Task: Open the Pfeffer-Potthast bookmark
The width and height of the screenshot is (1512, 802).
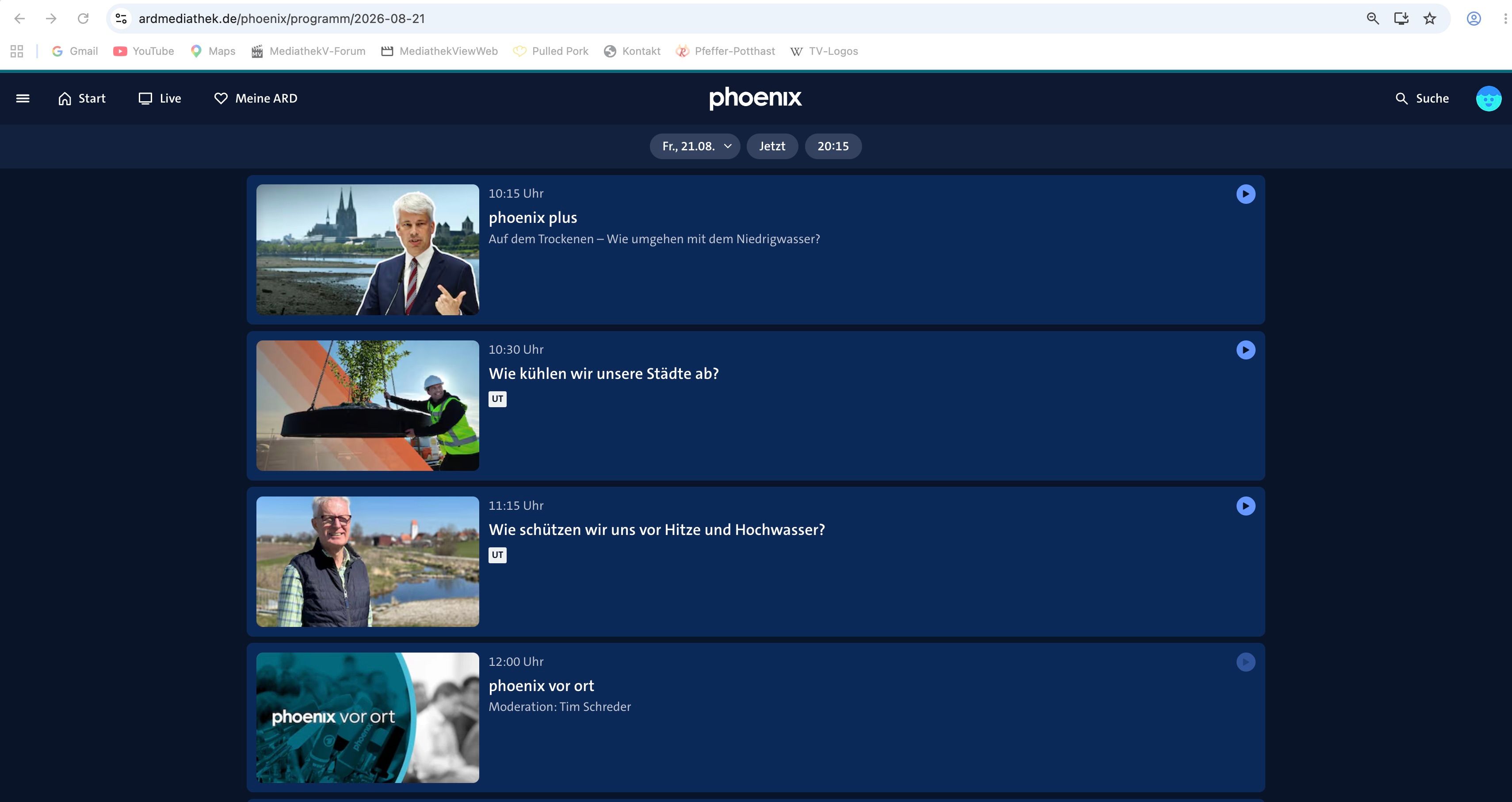Action: tap(725, 51)
